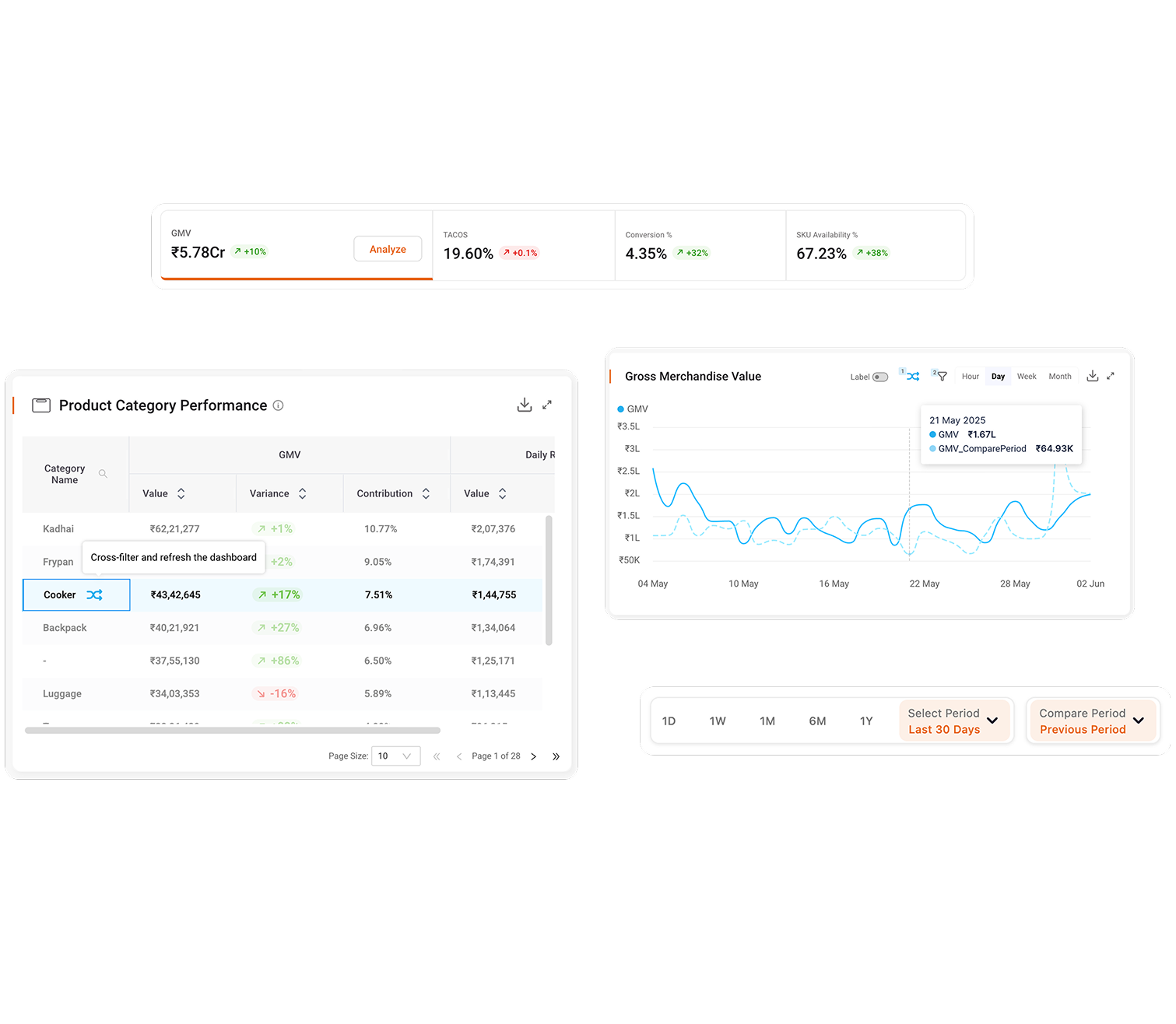The image size is (1176, 1024).
Task: Go to next page of the table
Action: (534, 756)
